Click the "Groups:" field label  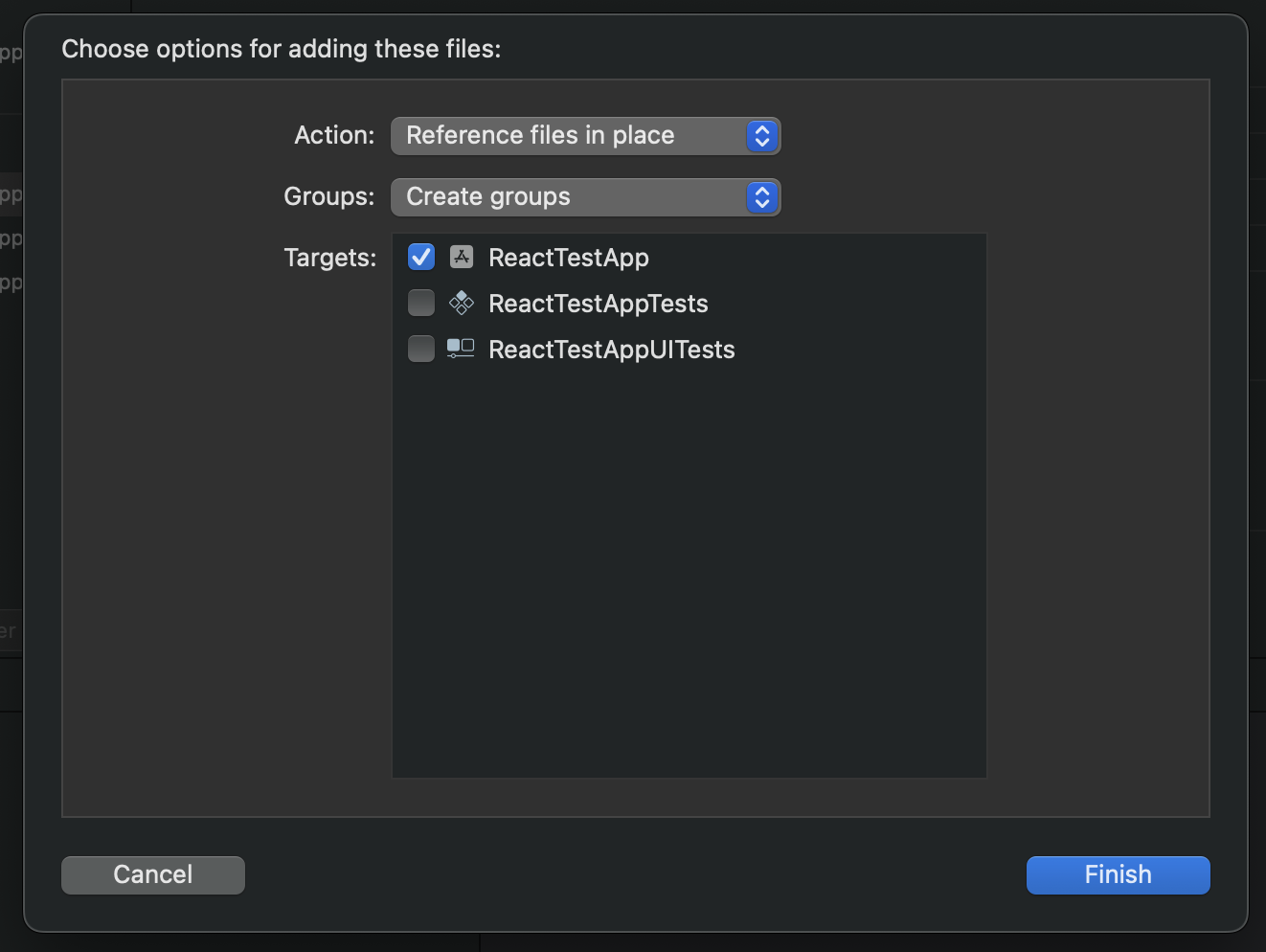click(x=329, y=196)
